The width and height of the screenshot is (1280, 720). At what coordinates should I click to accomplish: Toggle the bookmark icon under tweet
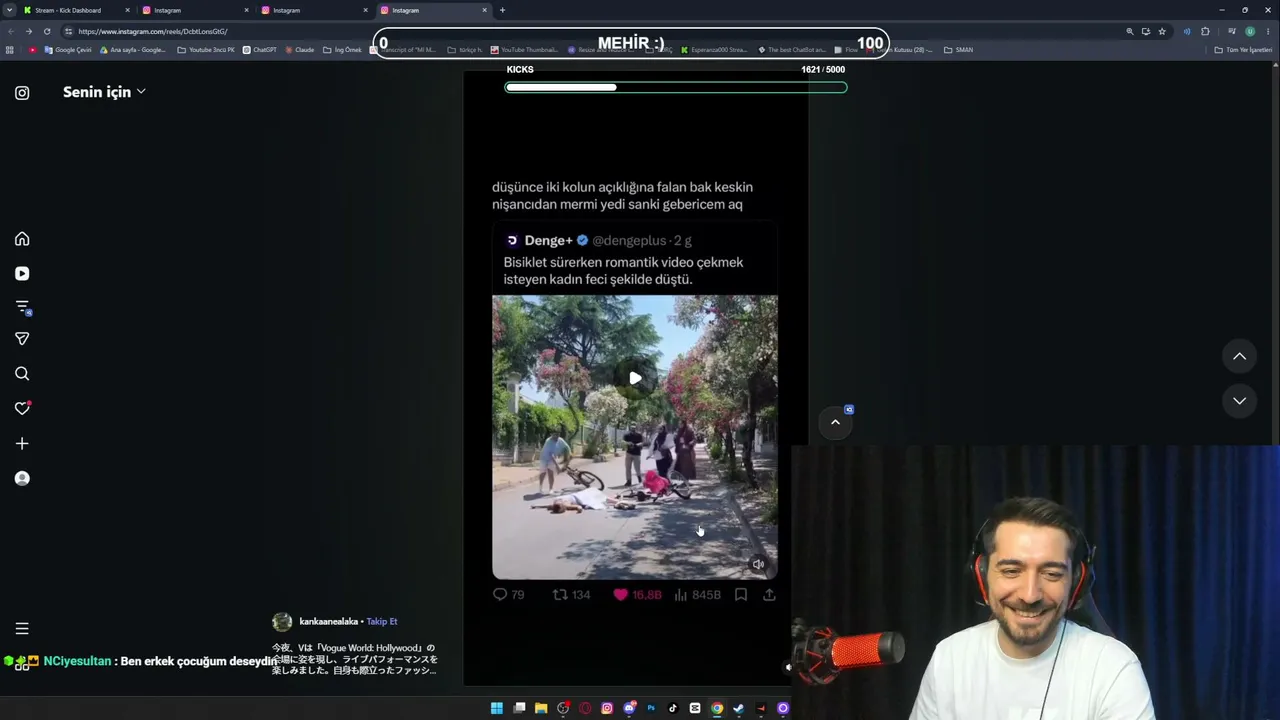(x=741, y=594)
